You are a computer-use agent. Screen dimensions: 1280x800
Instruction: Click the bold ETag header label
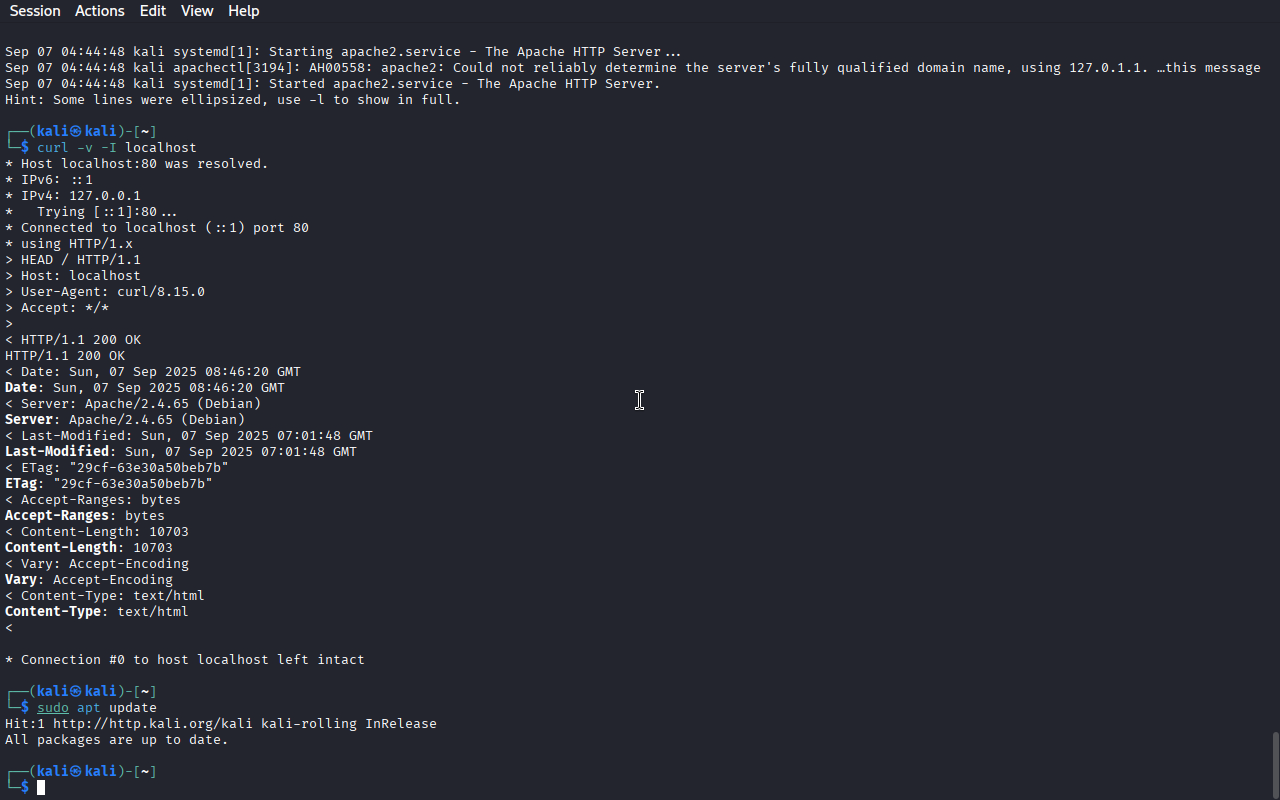21,484
